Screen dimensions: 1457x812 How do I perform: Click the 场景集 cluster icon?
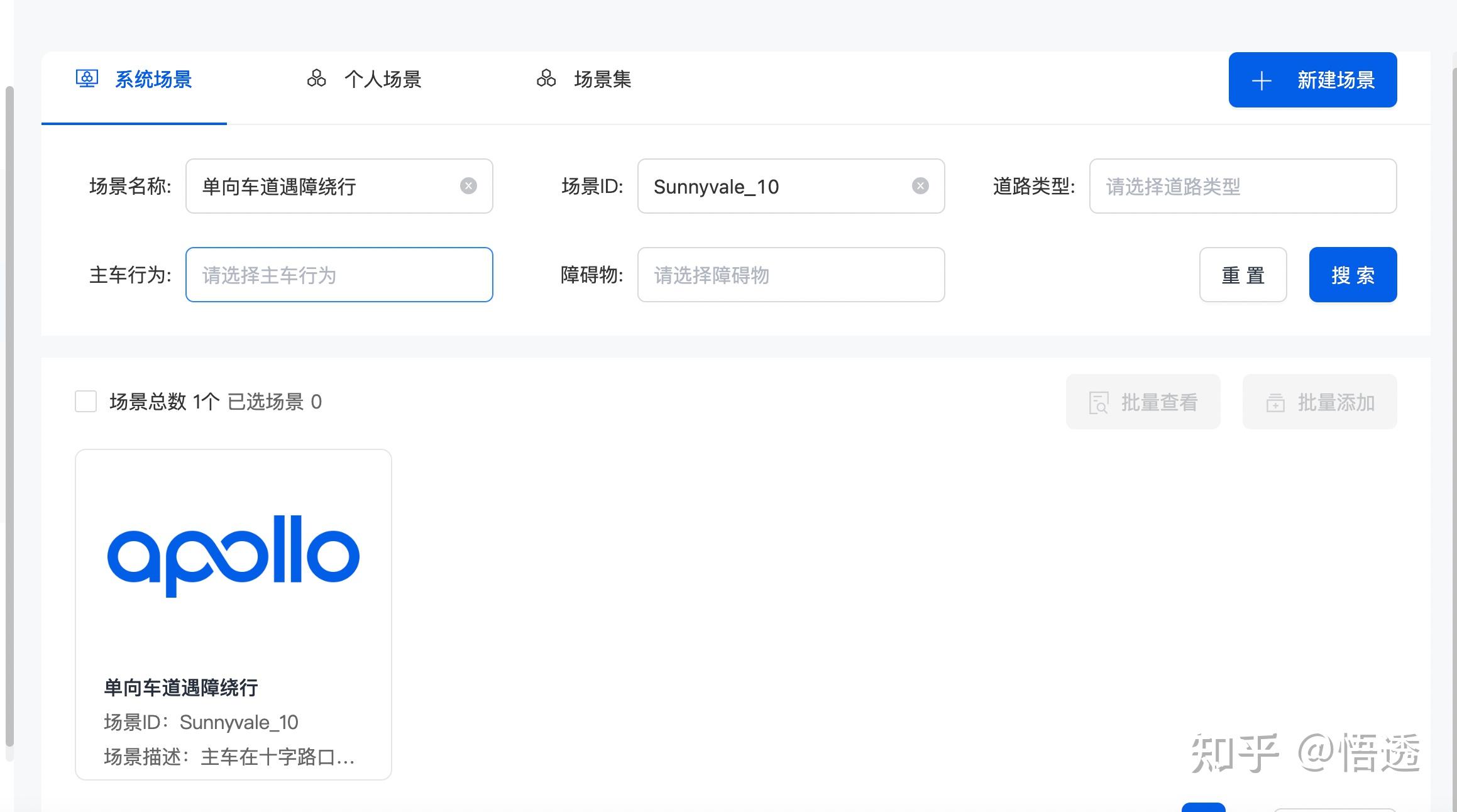(x=546, y=79)
